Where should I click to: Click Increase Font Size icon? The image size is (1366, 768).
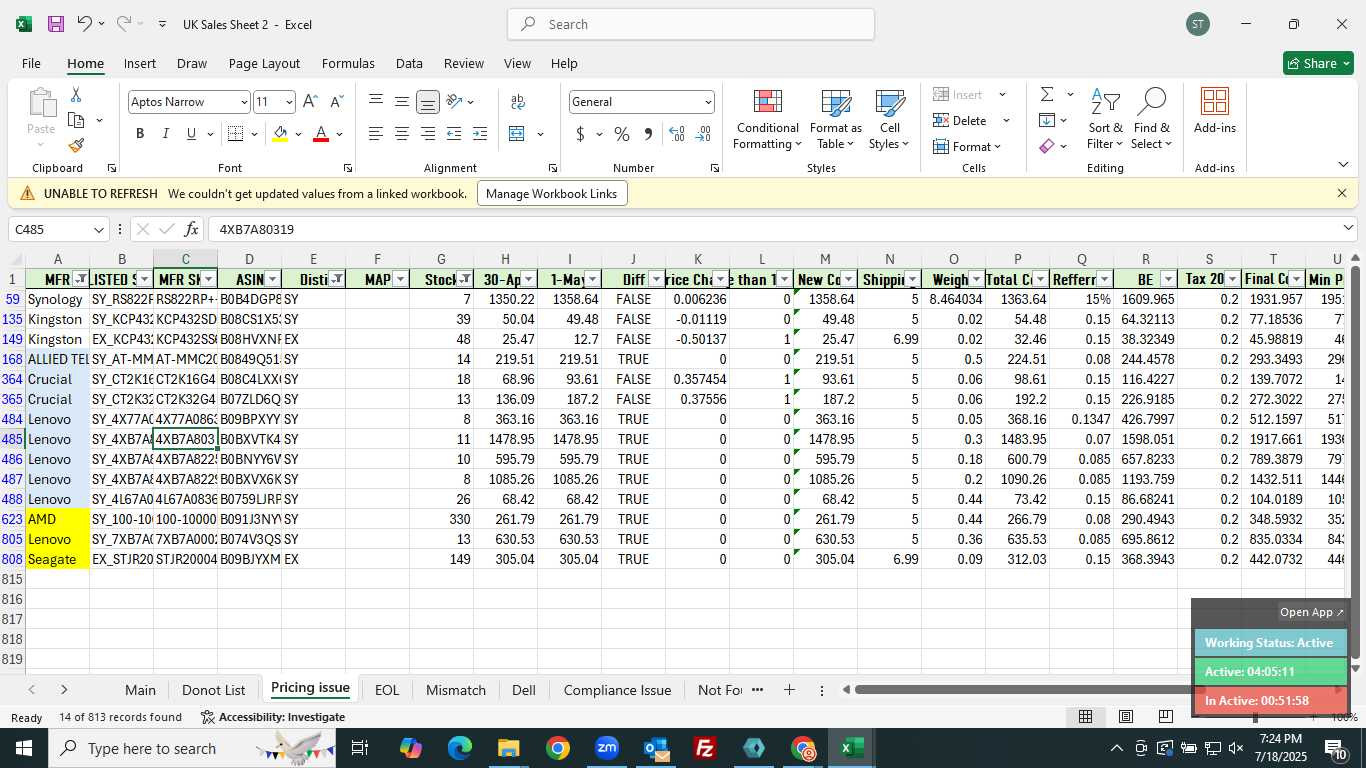pyautogui.click(x=310, y=102)
